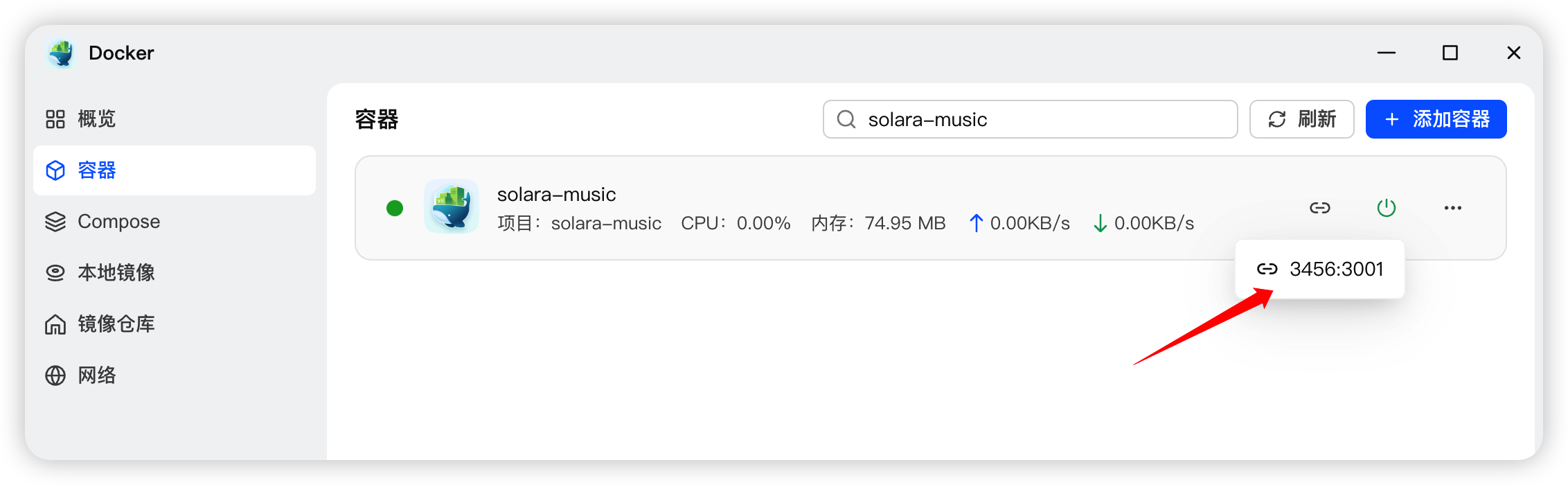Image resolution: width=1568 pixels, height=485 pixels.
Task: Open 镜像仓库 image registry
Action: click(116, 324)
